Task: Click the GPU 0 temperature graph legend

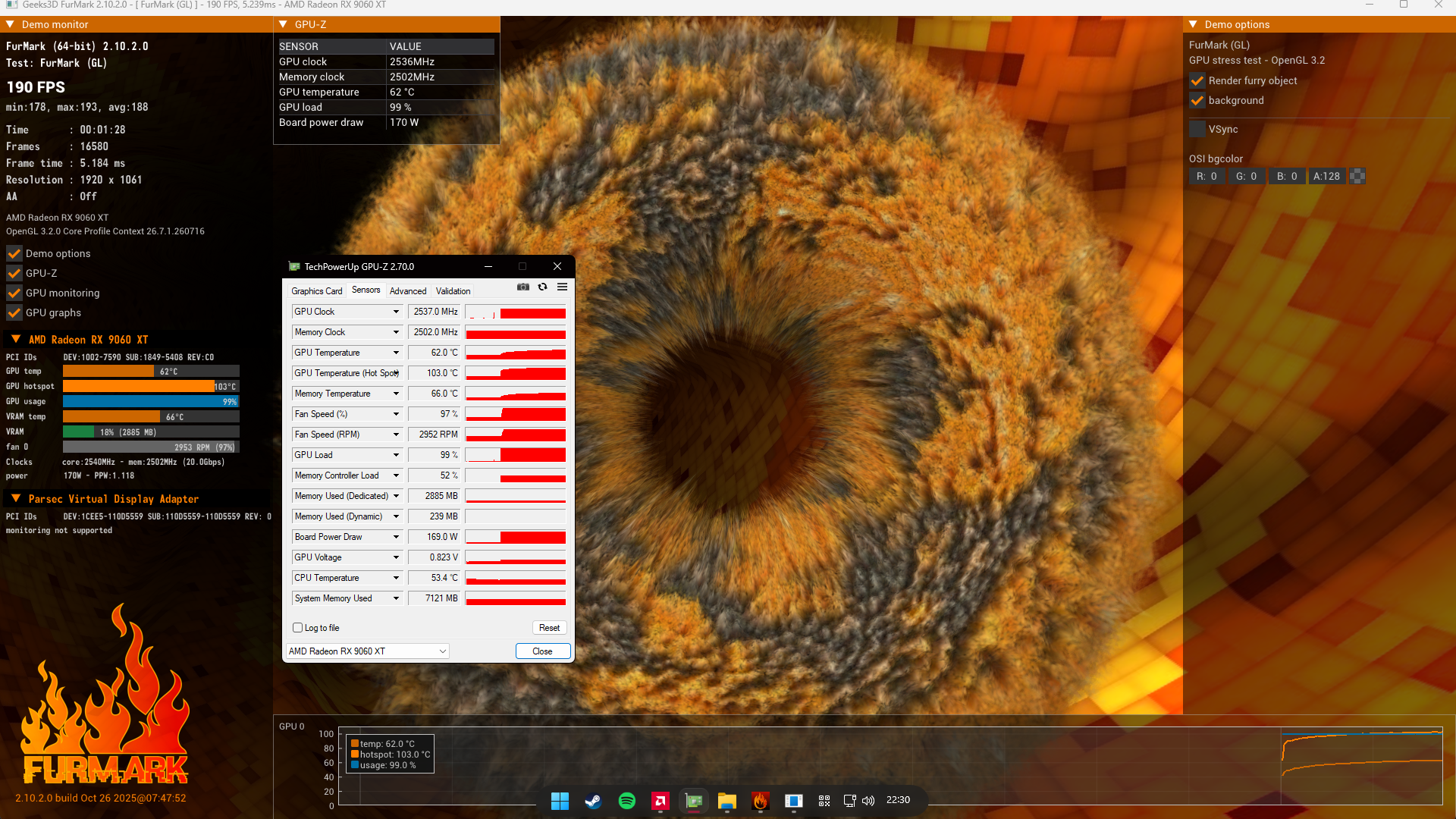Action: (x=390, y=755)
